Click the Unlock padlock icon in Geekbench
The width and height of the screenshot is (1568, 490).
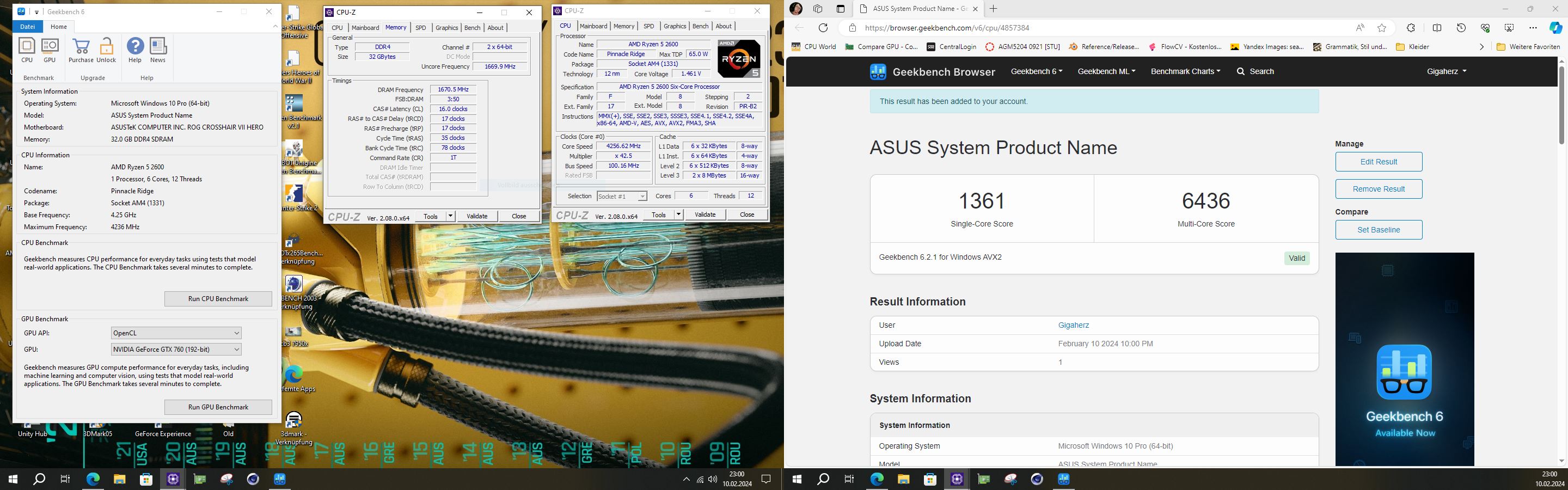[106, 50]
